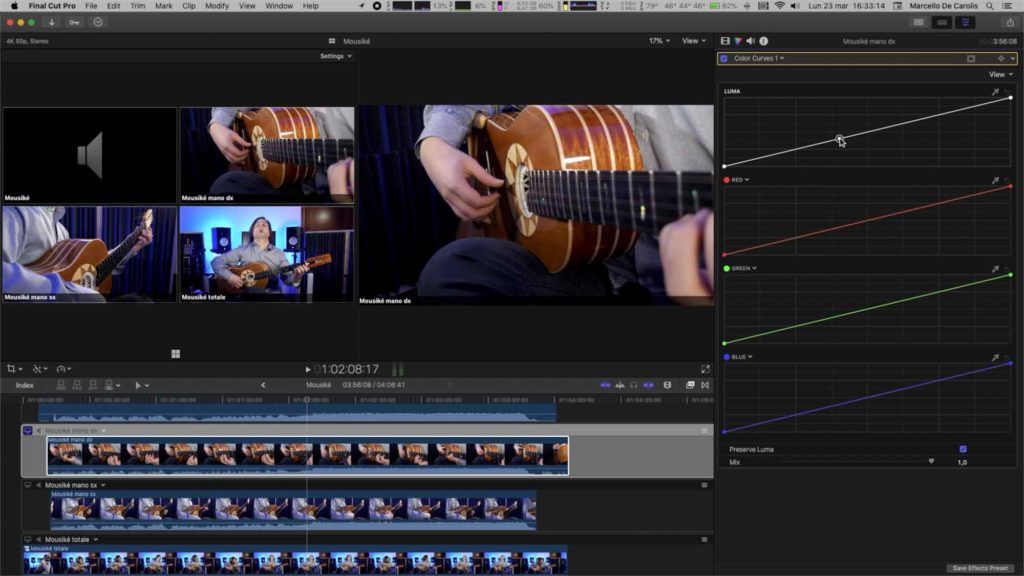Toggle skimming icon in timeline toolbar

605,385
